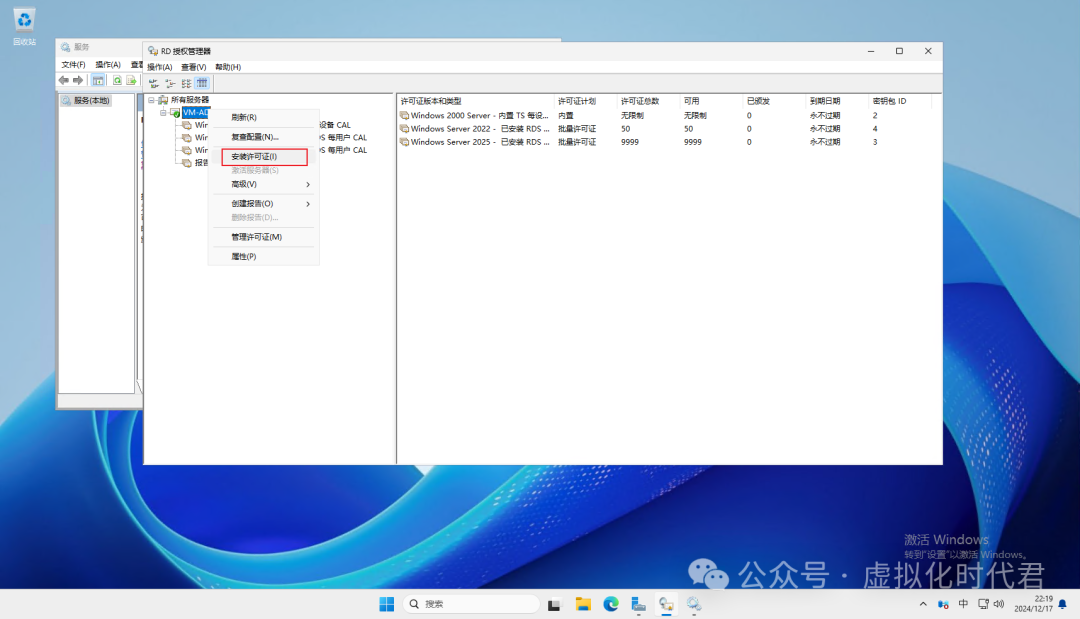Screen dimensions: 1080x619
Task: Click the Windows Start button
Action: 386,604
